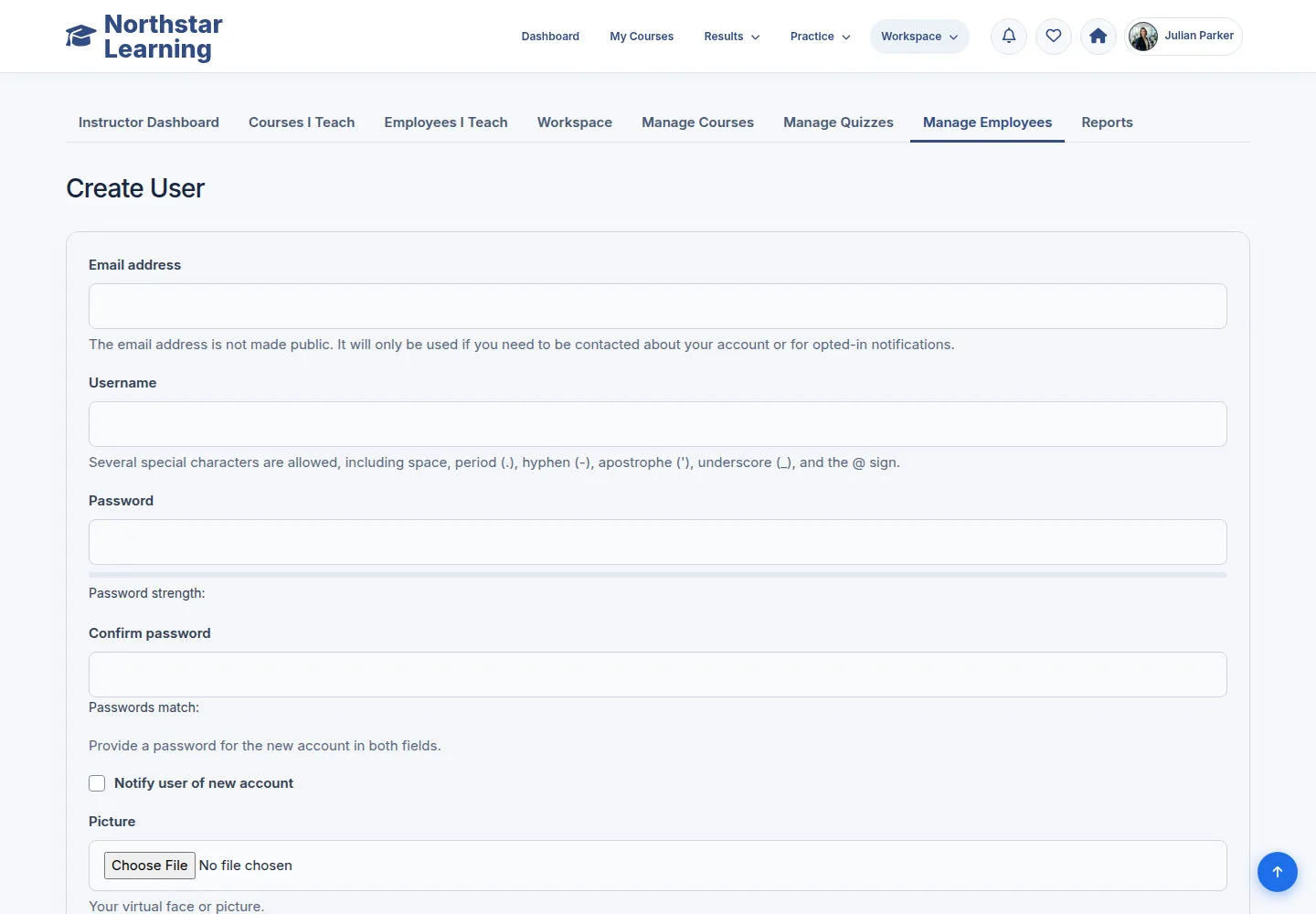Focus the Email address field
The image size is (1316, 914).
point(658,306)
